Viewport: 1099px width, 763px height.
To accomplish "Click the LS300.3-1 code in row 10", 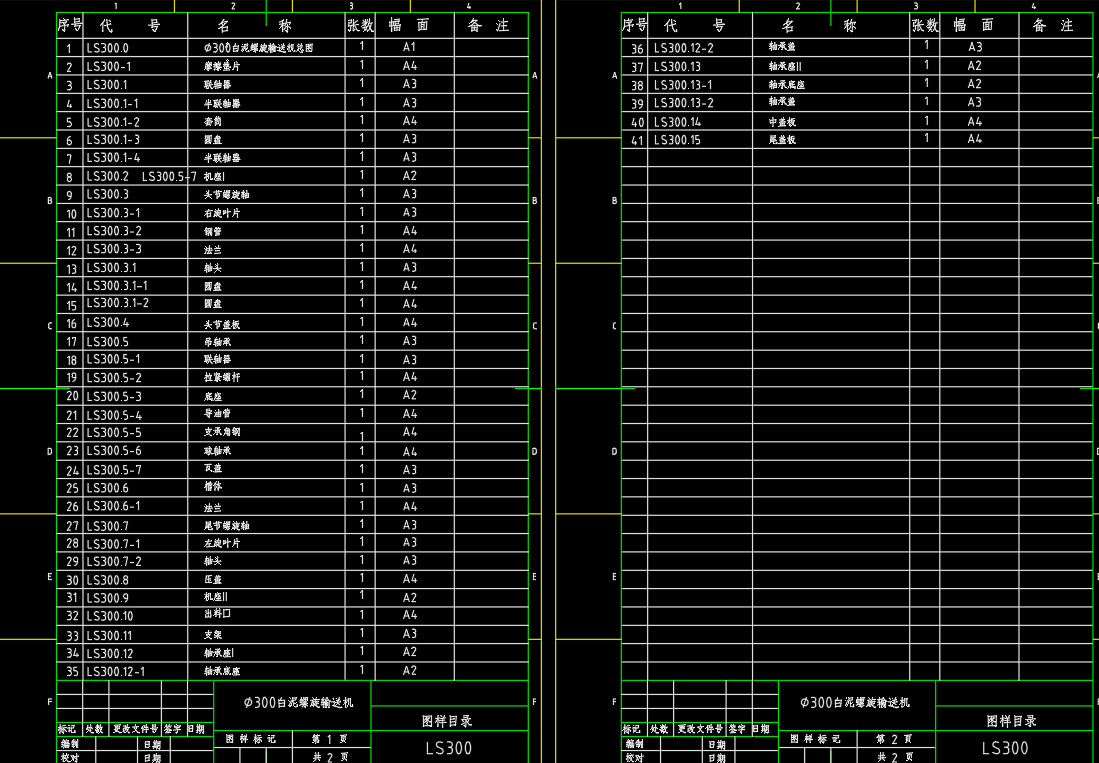I will tap(113, 213).
